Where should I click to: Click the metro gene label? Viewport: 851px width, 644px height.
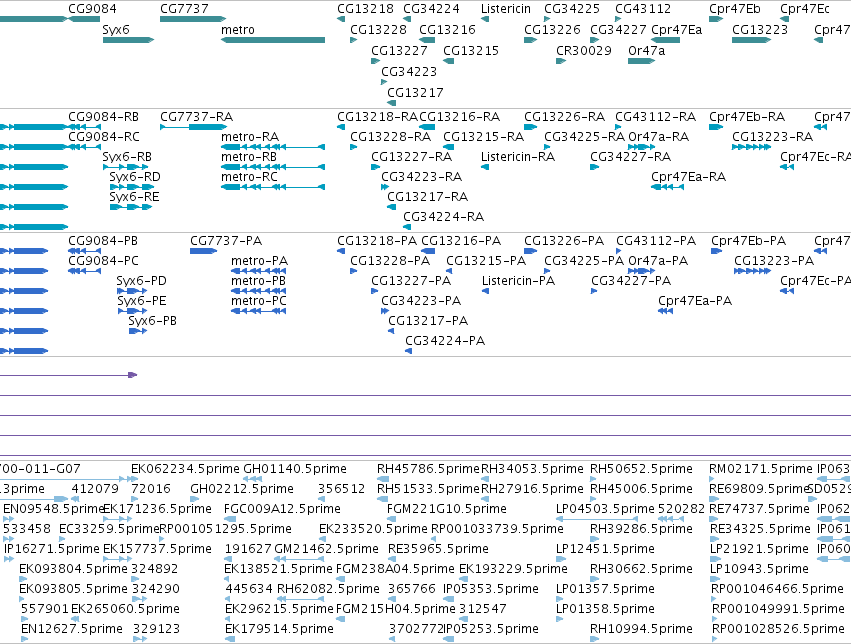click(x=238, y=30)
